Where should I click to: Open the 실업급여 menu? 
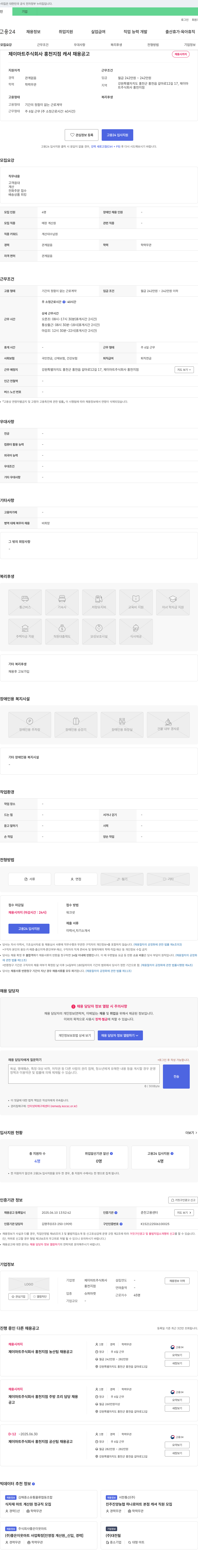(x=98, y=32)
